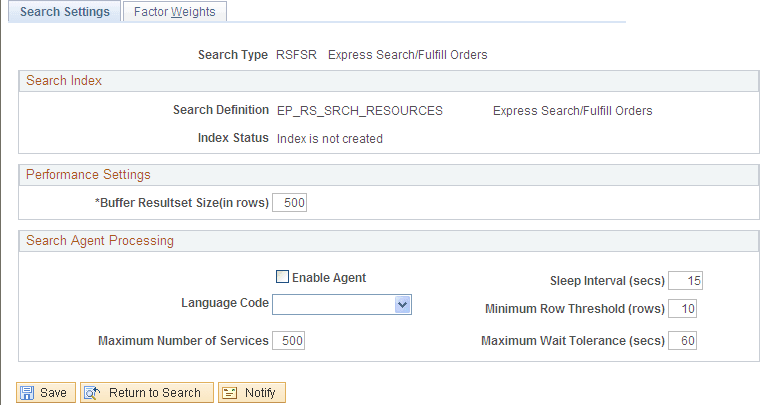Click the Index Status label

pyautogui.click(x=233, y=138)
